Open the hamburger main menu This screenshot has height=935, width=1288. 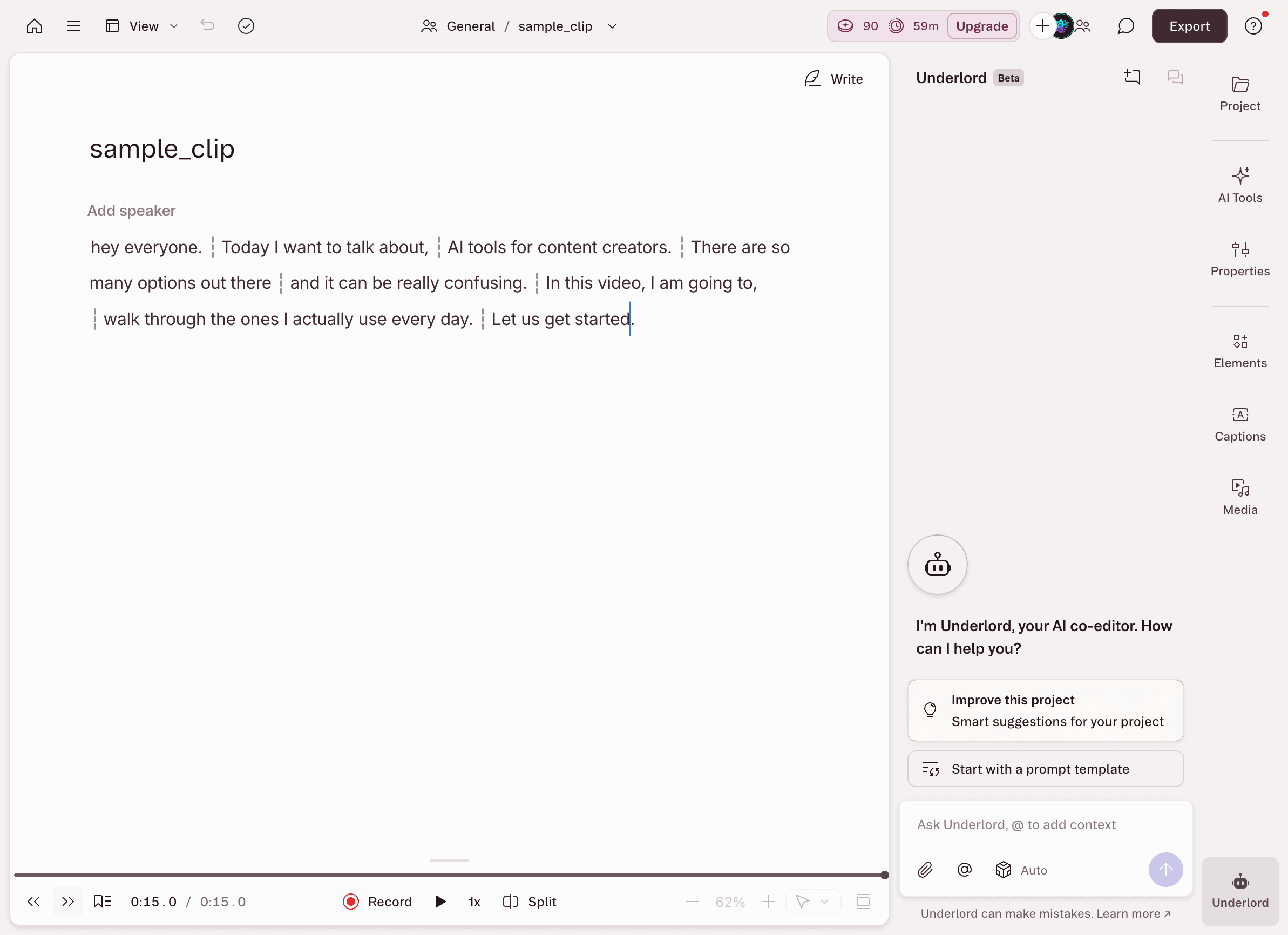click(73, 26)
